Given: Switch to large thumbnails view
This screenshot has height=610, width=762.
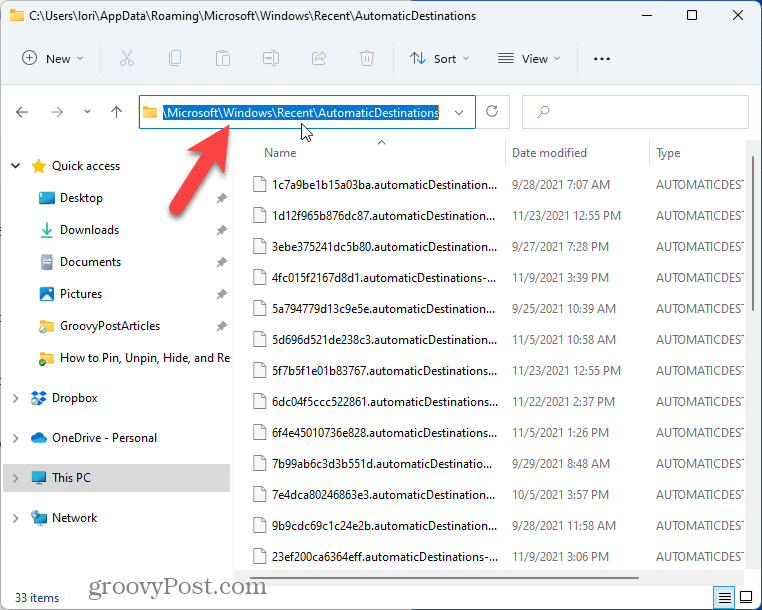Looking at the screenshot, I should [746, 596].
